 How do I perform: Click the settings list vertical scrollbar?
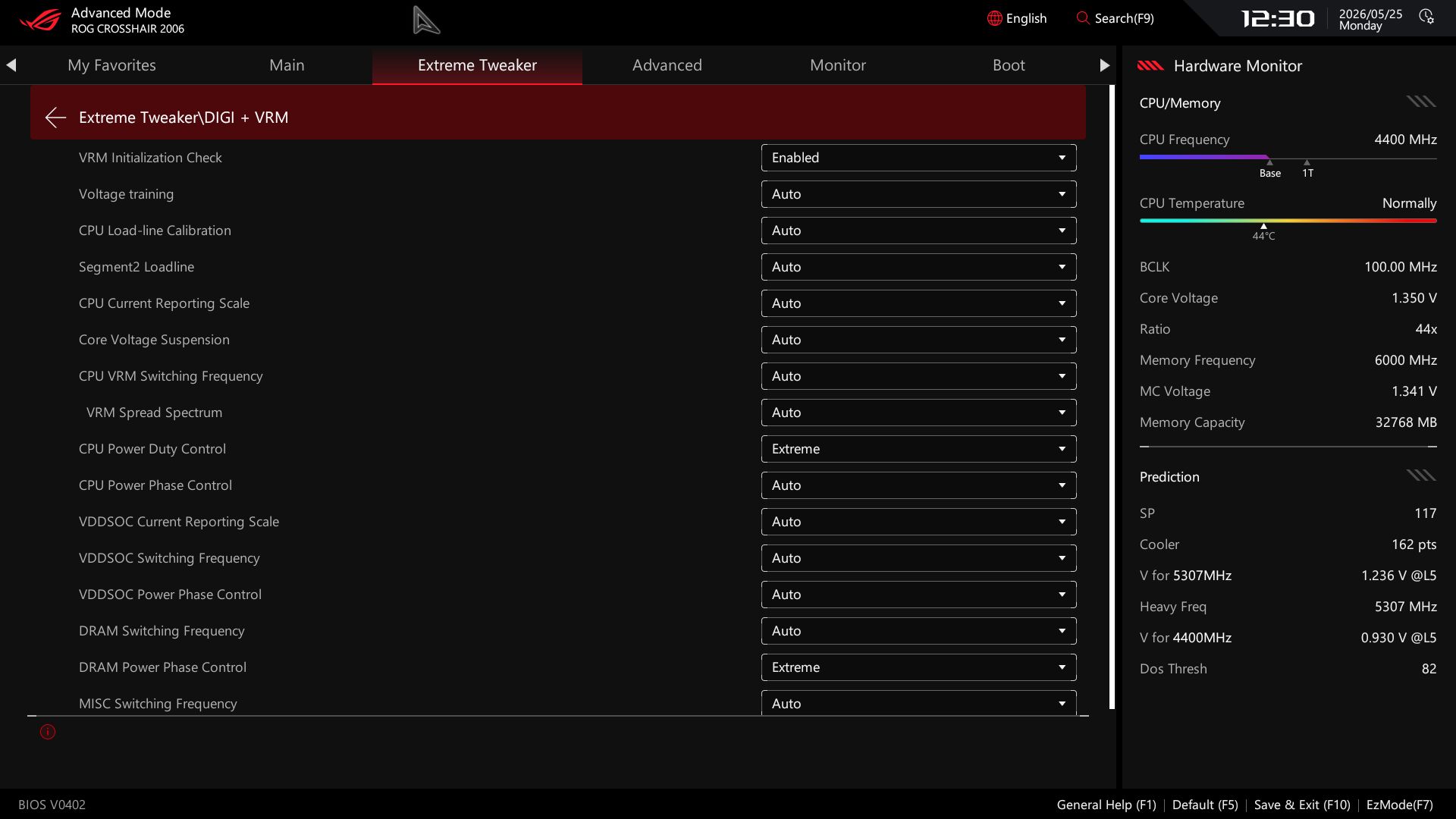click(x=1112, y=397)
